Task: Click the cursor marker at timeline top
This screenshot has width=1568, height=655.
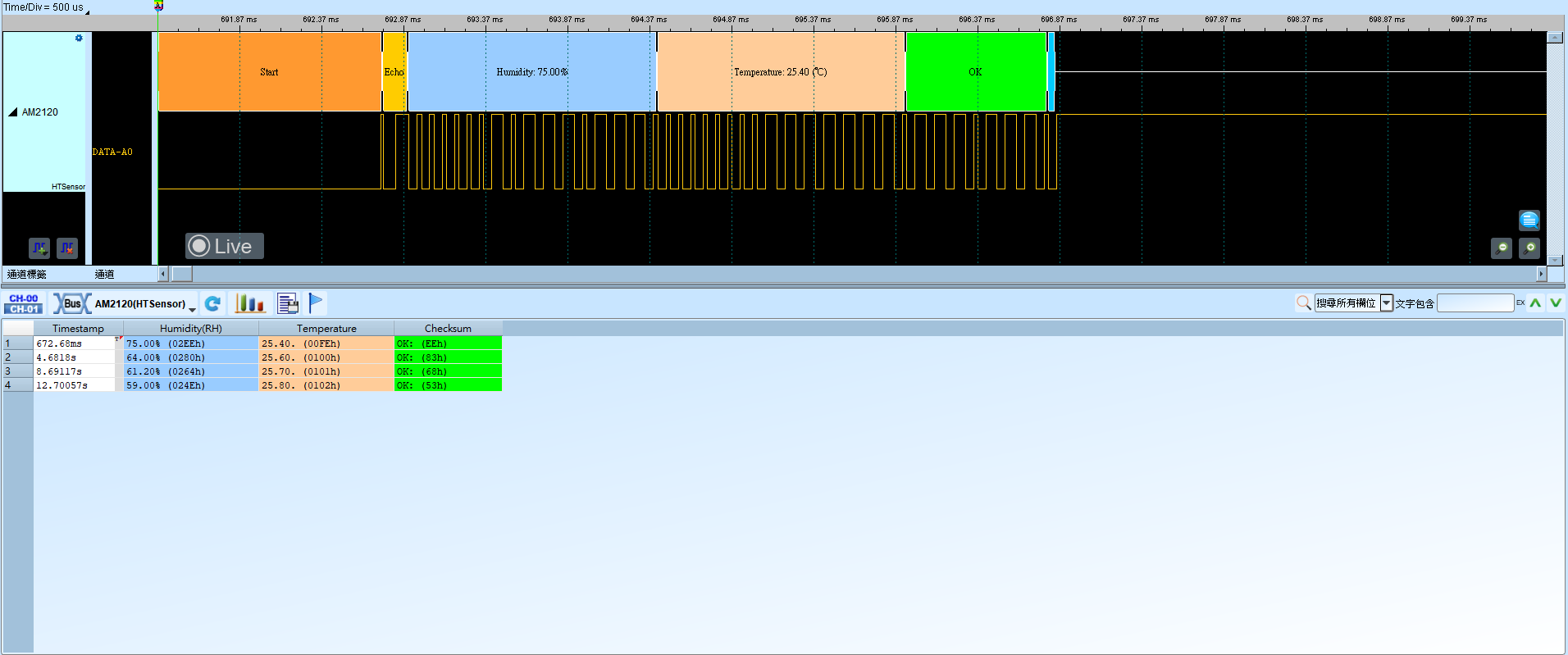Action: click(159, 6)
